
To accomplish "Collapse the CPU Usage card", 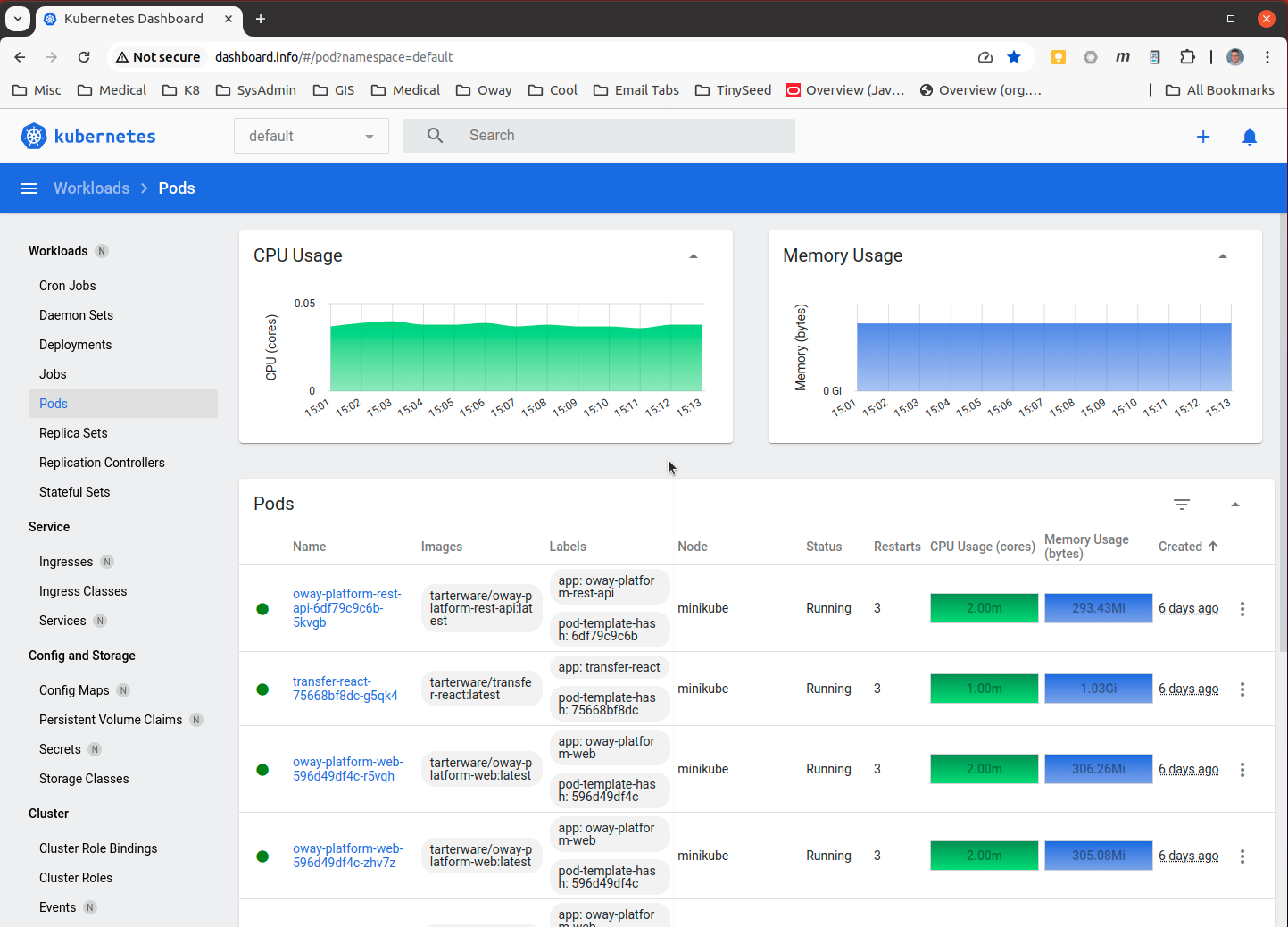I will tap(694, 256).
